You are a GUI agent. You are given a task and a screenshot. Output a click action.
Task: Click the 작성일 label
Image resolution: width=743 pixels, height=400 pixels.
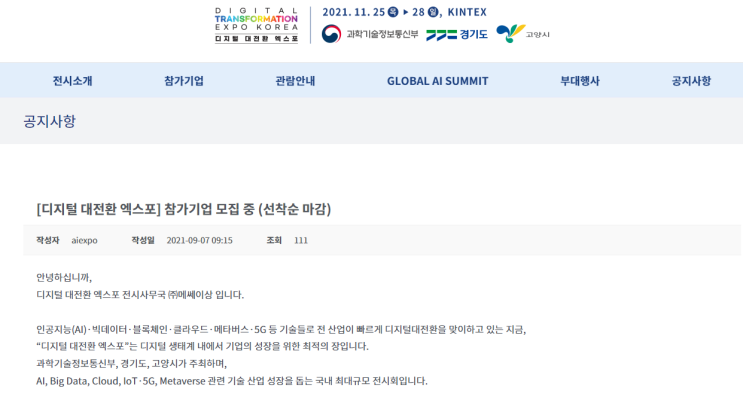click(143, 240)
